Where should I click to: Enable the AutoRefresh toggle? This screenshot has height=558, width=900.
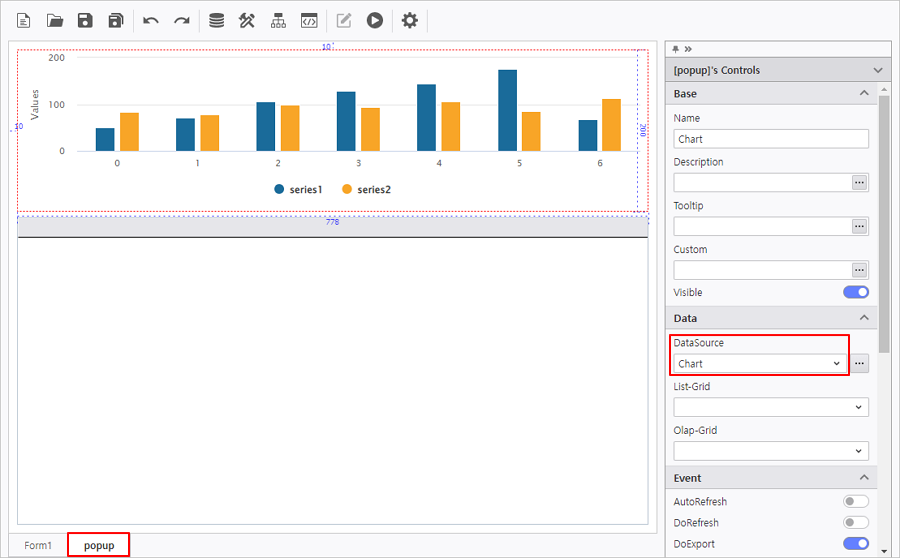tap(856, 501)
